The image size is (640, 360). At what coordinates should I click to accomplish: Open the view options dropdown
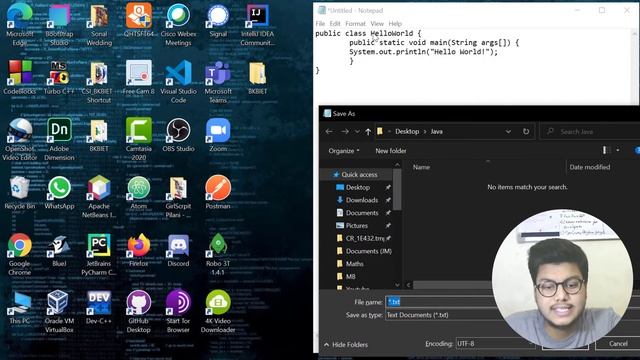[618, 150]
